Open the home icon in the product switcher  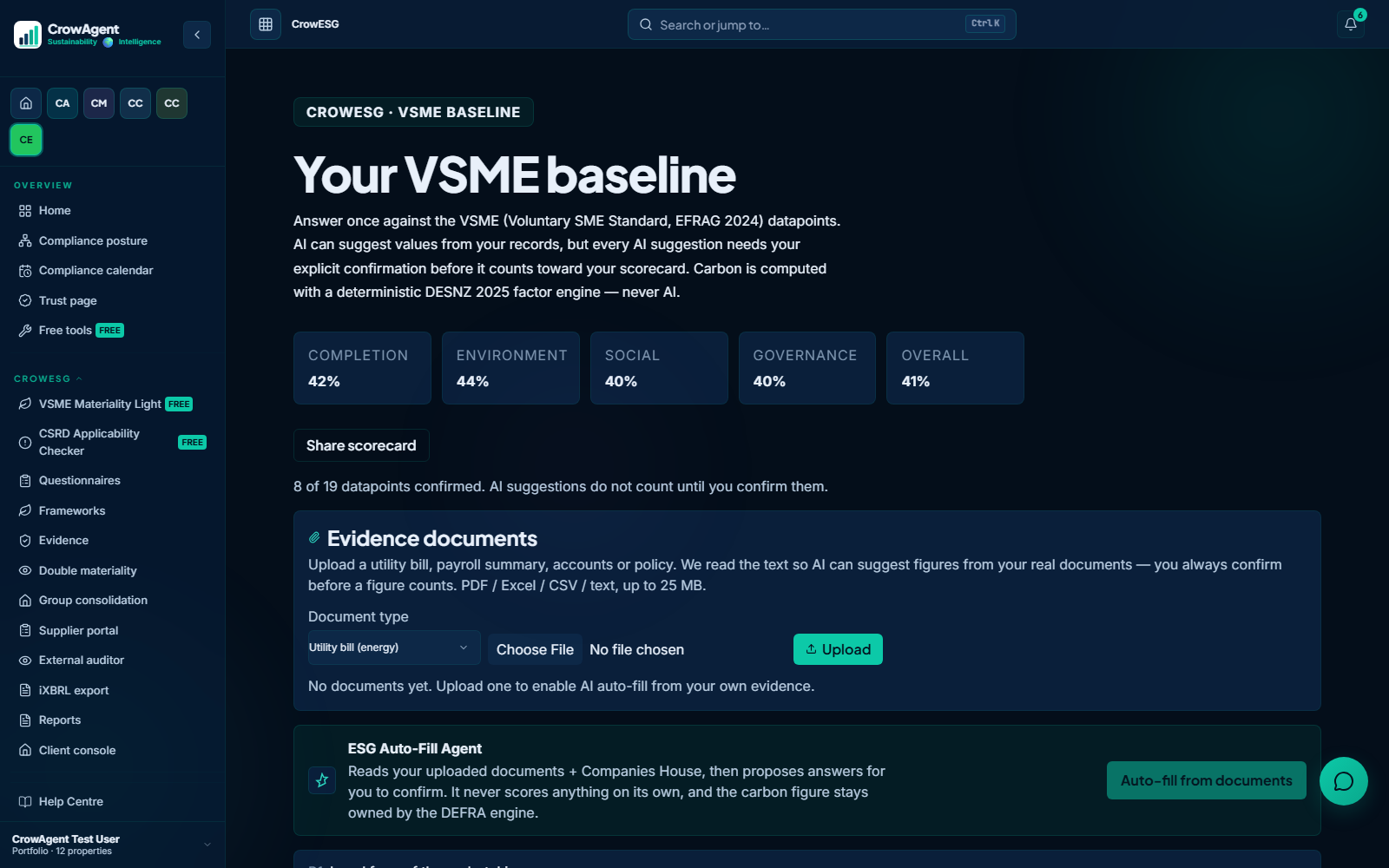26,103
